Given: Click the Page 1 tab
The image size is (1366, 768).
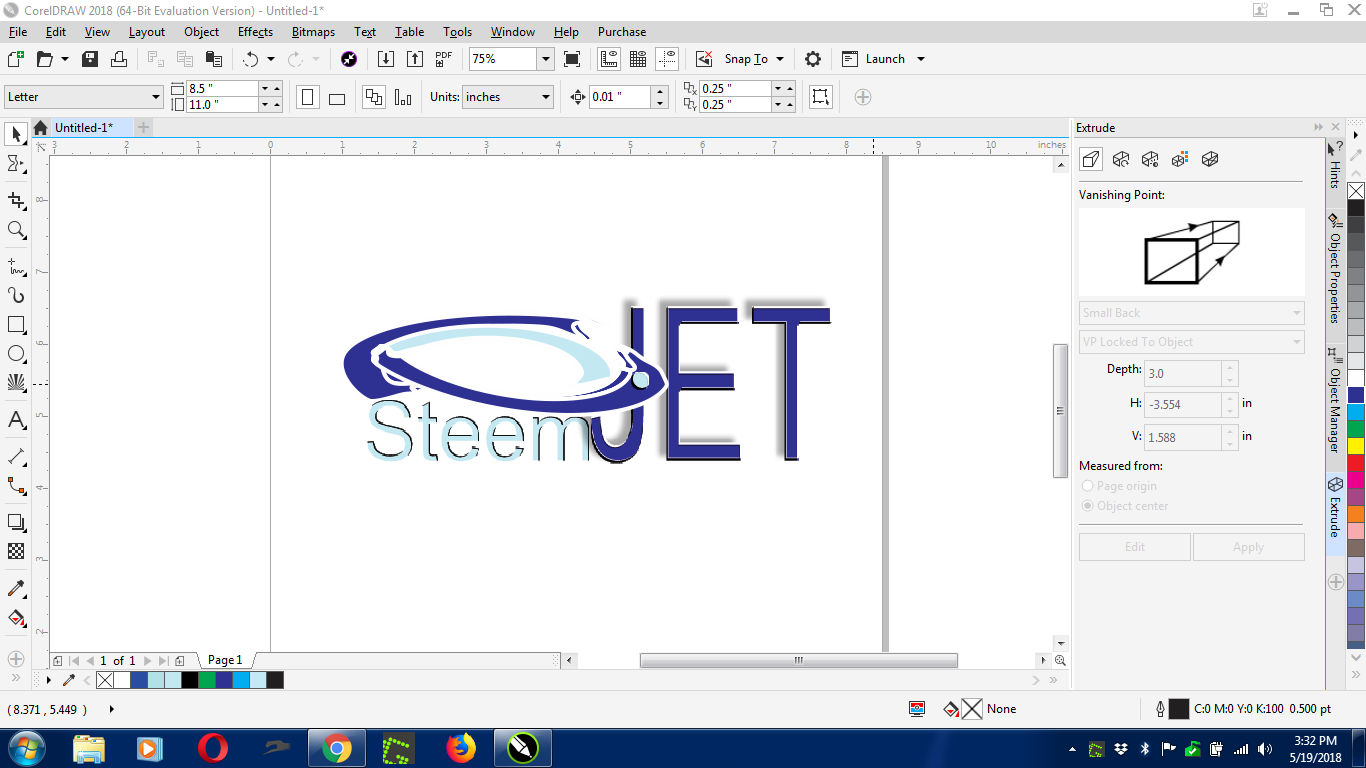Looking at the screenshot, I should 224,660.
